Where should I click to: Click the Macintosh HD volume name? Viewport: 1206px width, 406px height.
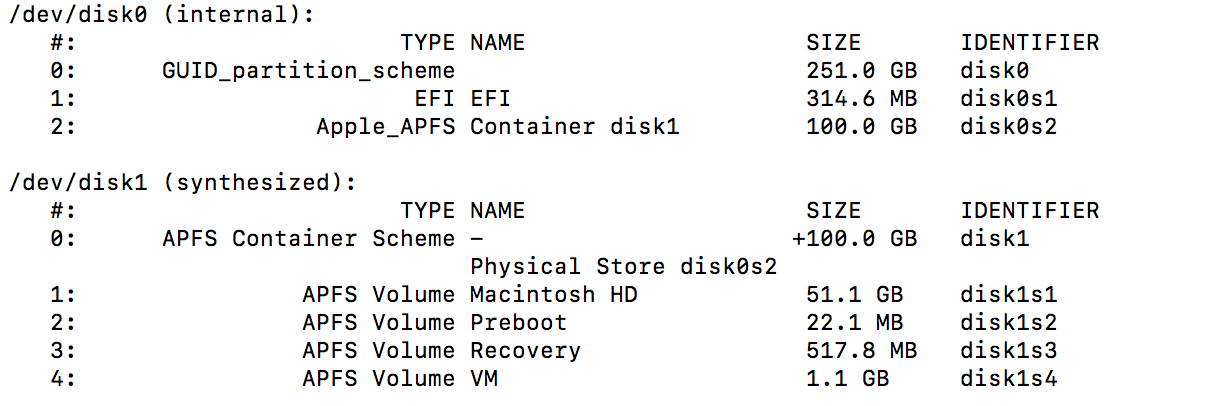554,295
